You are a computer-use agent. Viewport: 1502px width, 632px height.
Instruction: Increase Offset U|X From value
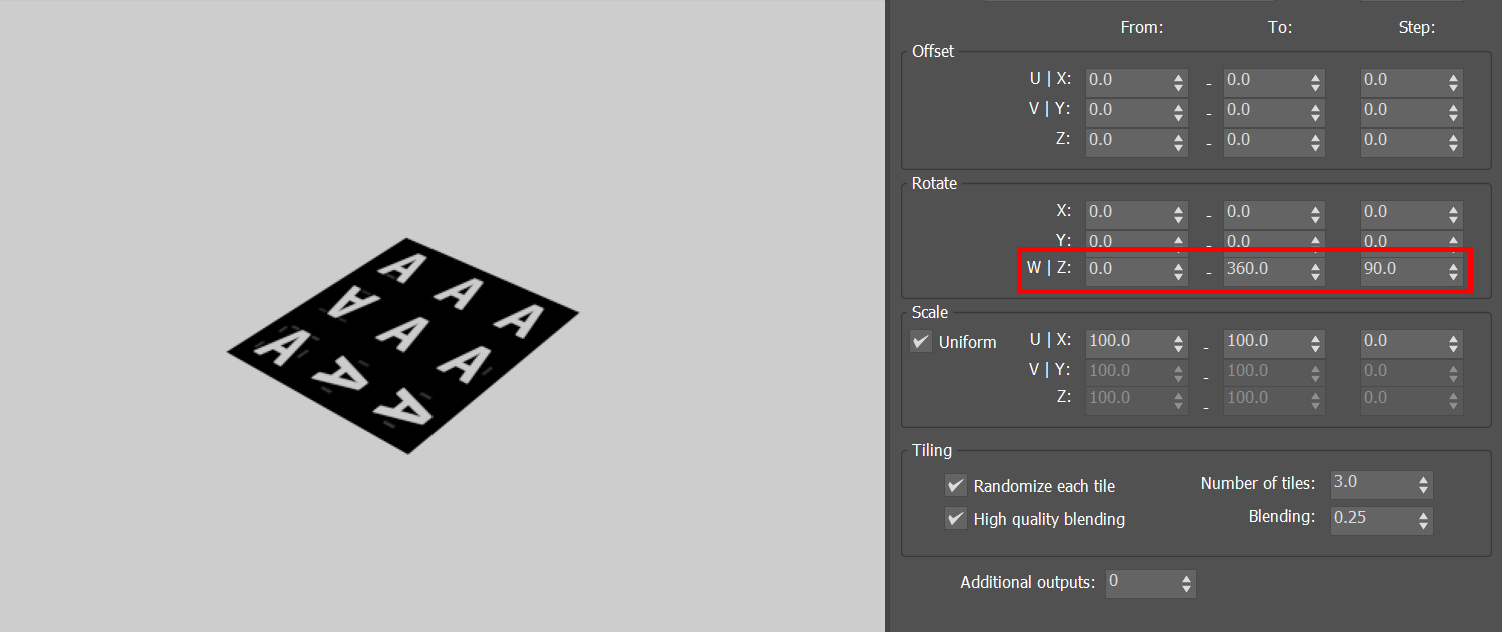(x=1179, y=75)
